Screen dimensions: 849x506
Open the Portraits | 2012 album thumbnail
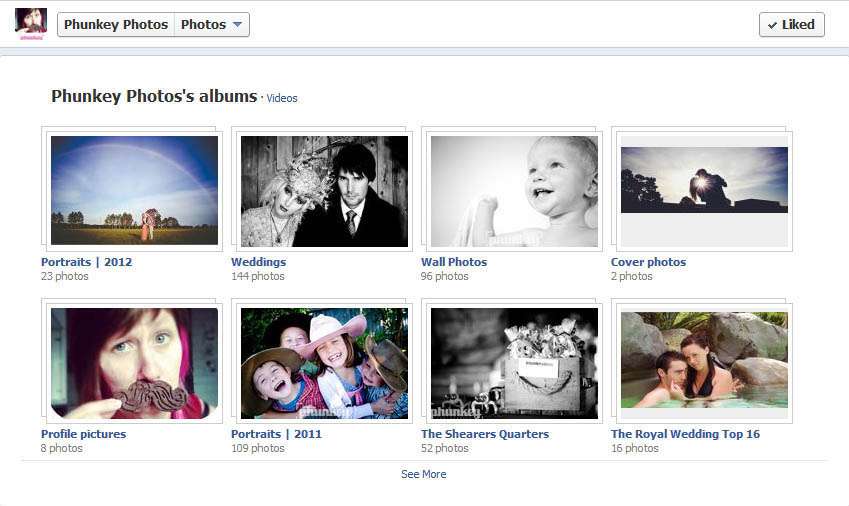pyautogui.click(x=134, y=190)
